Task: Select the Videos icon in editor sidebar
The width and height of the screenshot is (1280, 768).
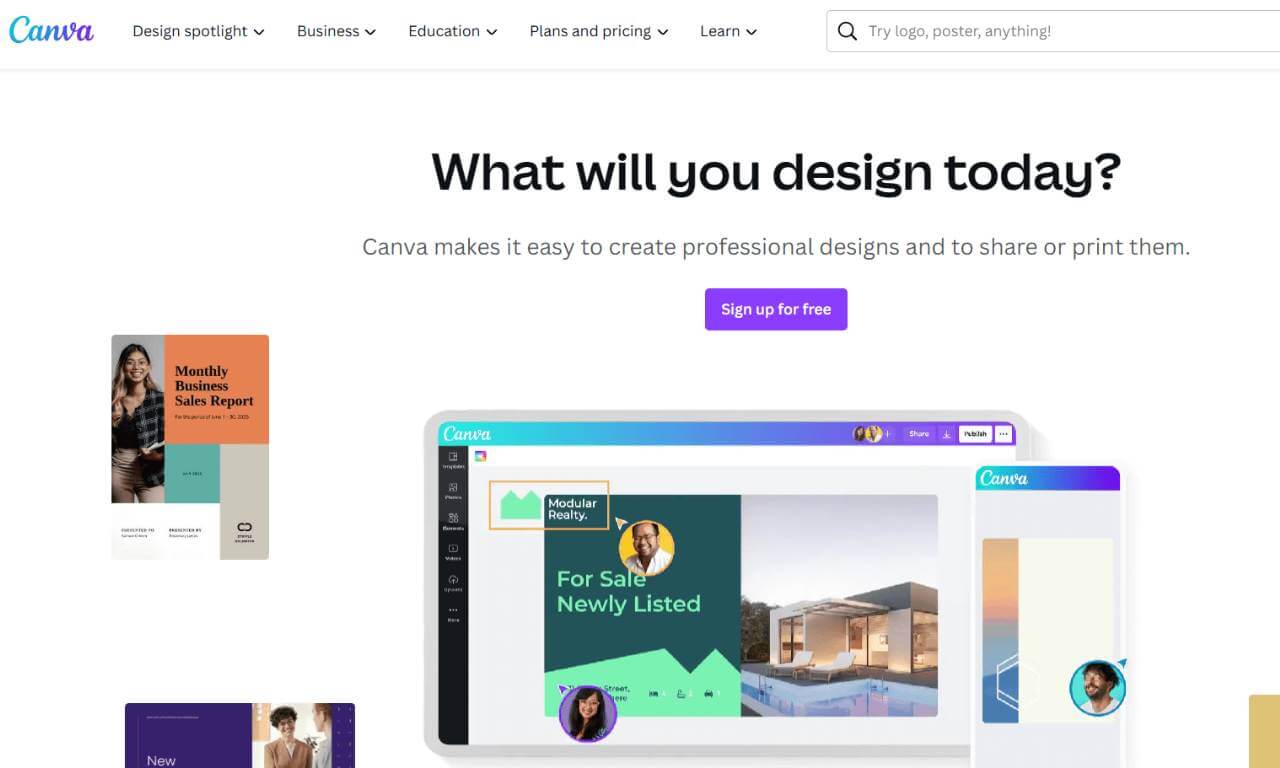Action: tap(453, 551)
